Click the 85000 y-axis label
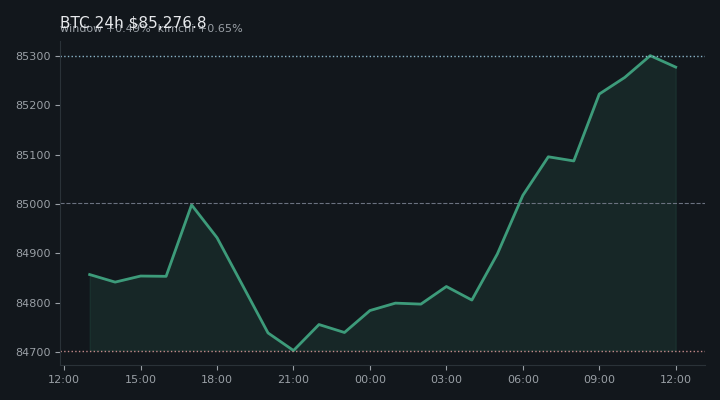 pyautogui.click(x=33, y=204)
